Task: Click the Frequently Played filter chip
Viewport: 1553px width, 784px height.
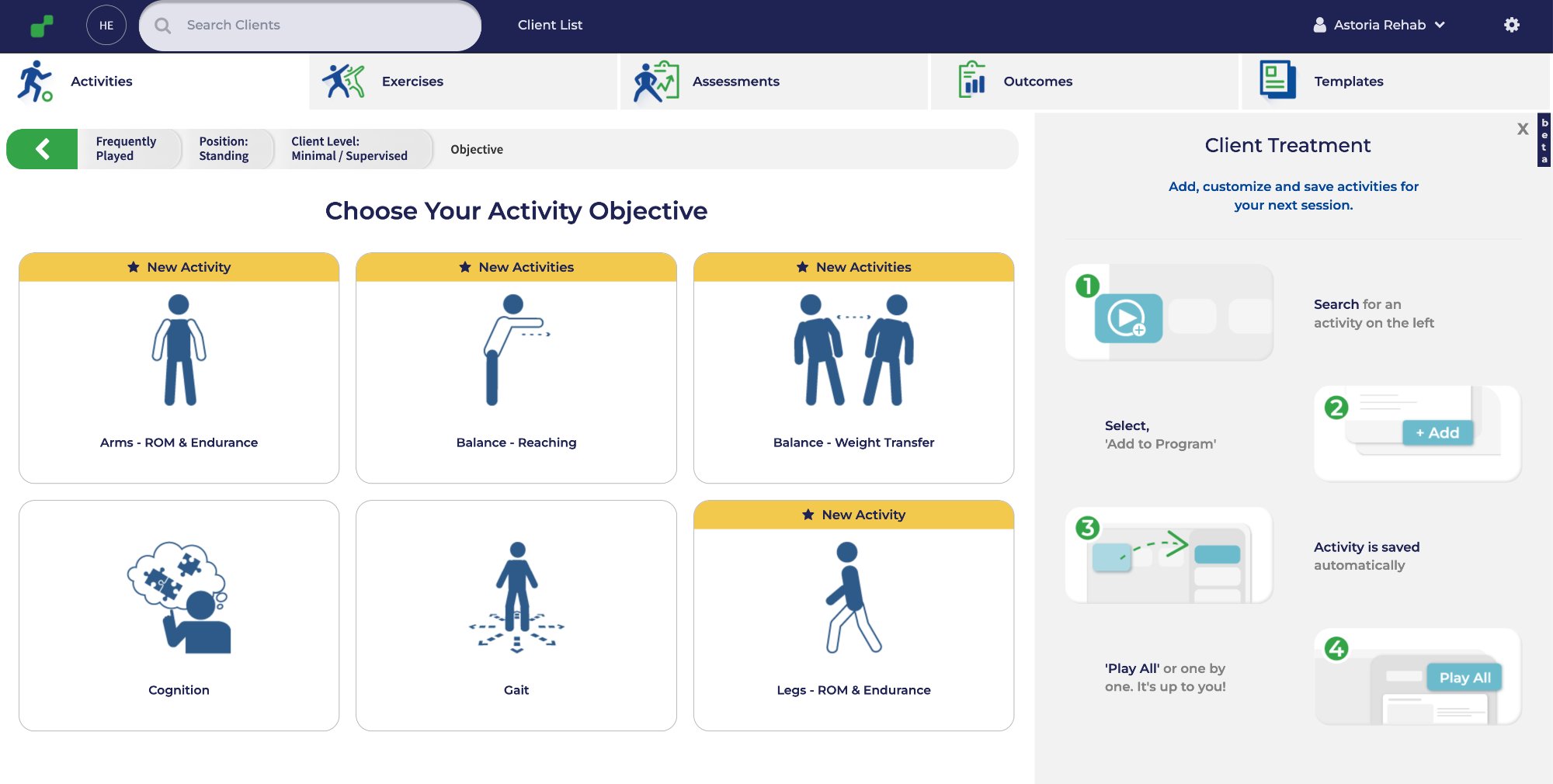Action: [x=126, y=148]
